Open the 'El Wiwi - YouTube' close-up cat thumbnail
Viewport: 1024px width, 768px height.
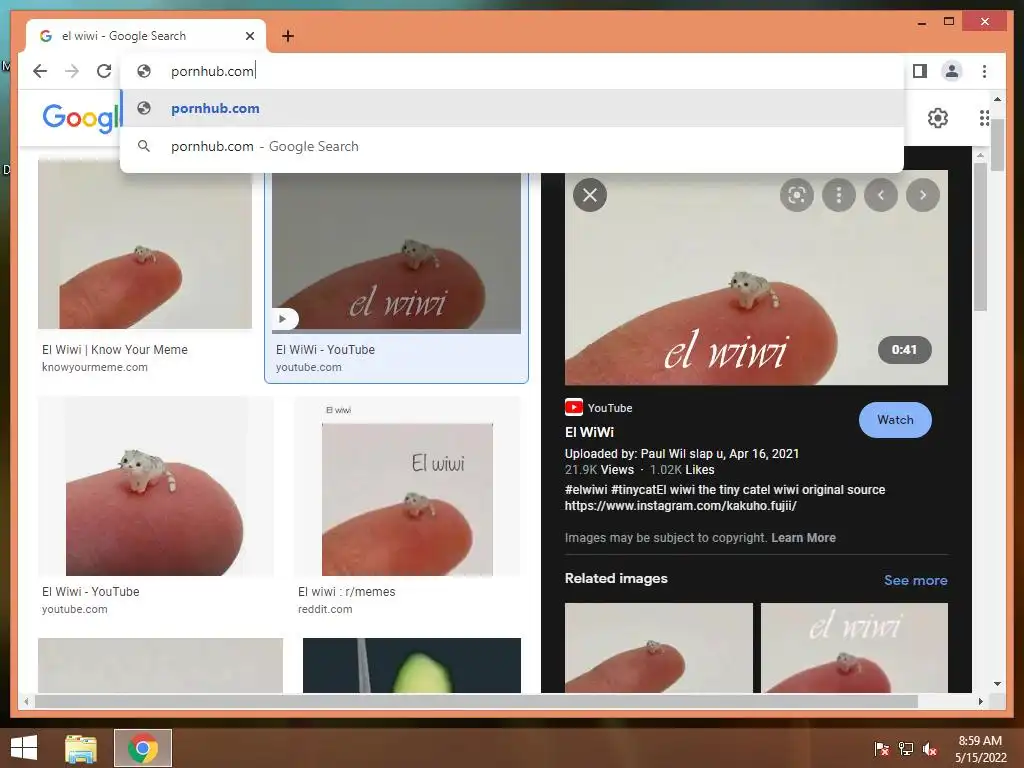click(156, 487)
